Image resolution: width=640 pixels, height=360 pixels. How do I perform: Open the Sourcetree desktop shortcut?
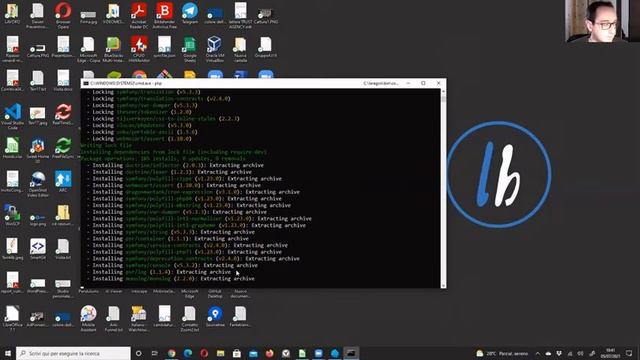pos(215,316)
